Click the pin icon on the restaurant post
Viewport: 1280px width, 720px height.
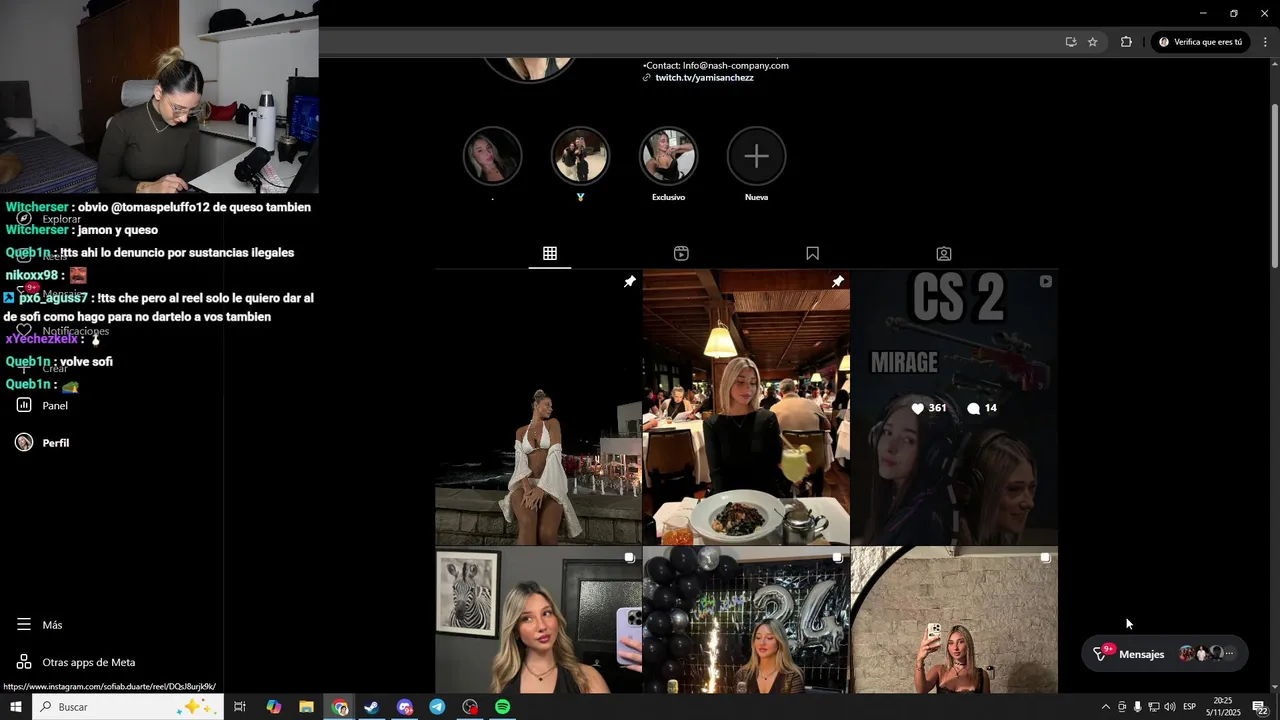838,282
